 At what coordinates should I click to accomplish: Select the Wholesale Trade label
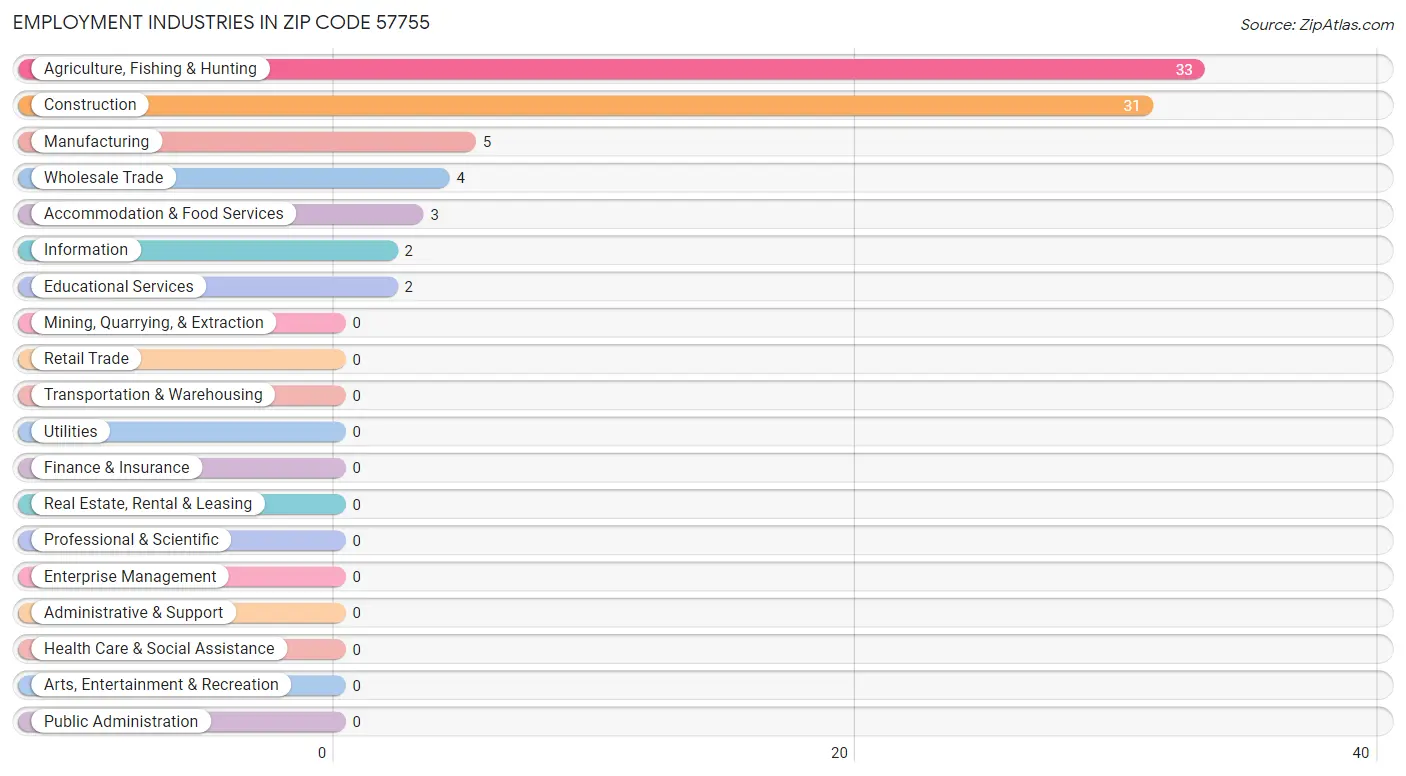[103, 178]
